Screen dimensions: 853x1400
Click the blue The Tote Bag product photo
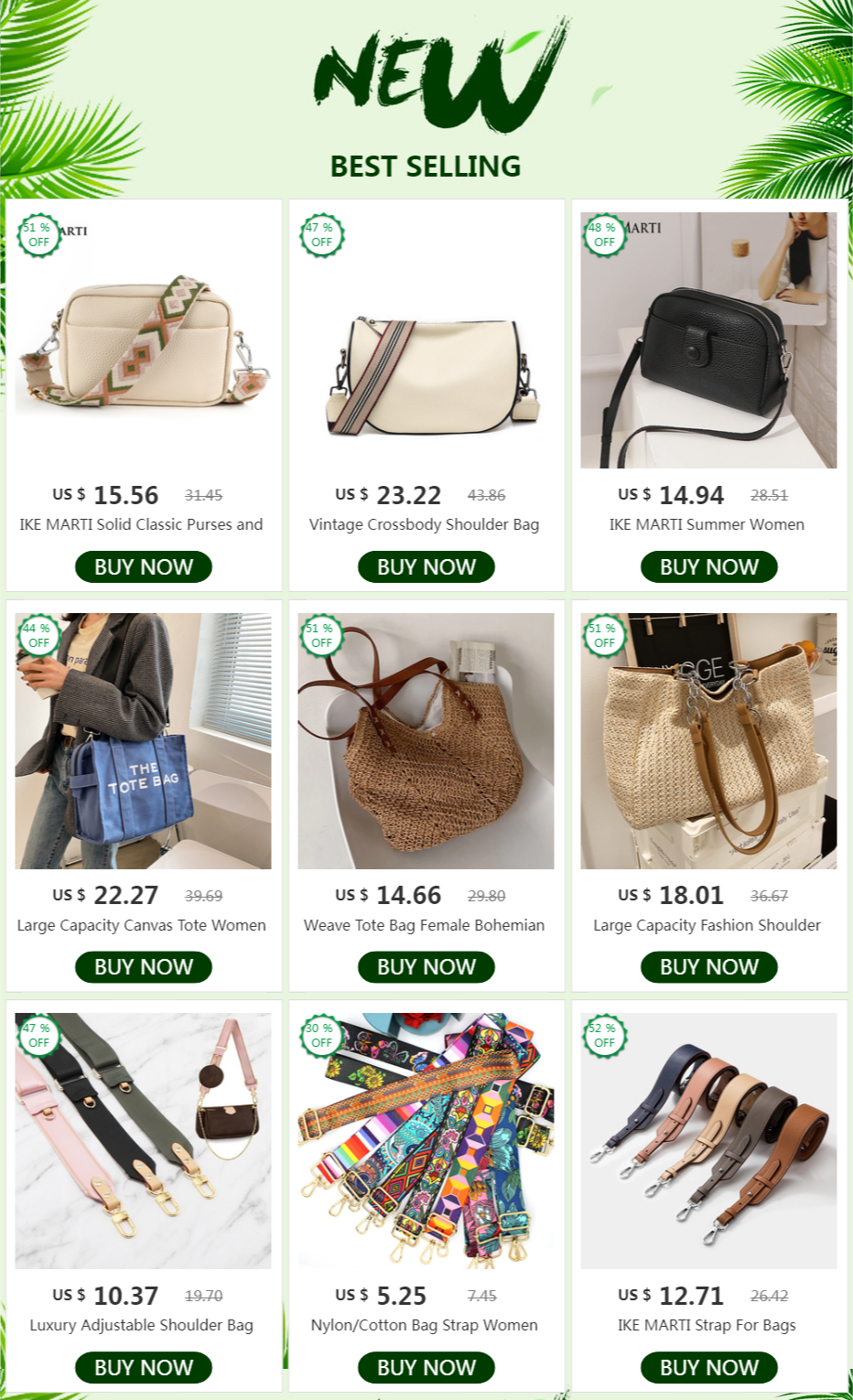click(x=143, y=741)
